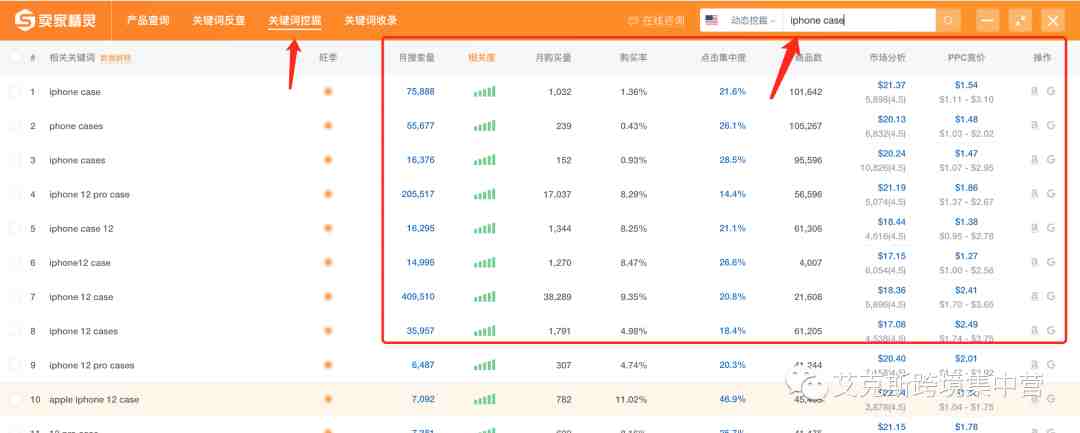Open Amazon icon for iphone cases row
This screenshot has width=1080, height=433.
click(x=1034, y=160)
